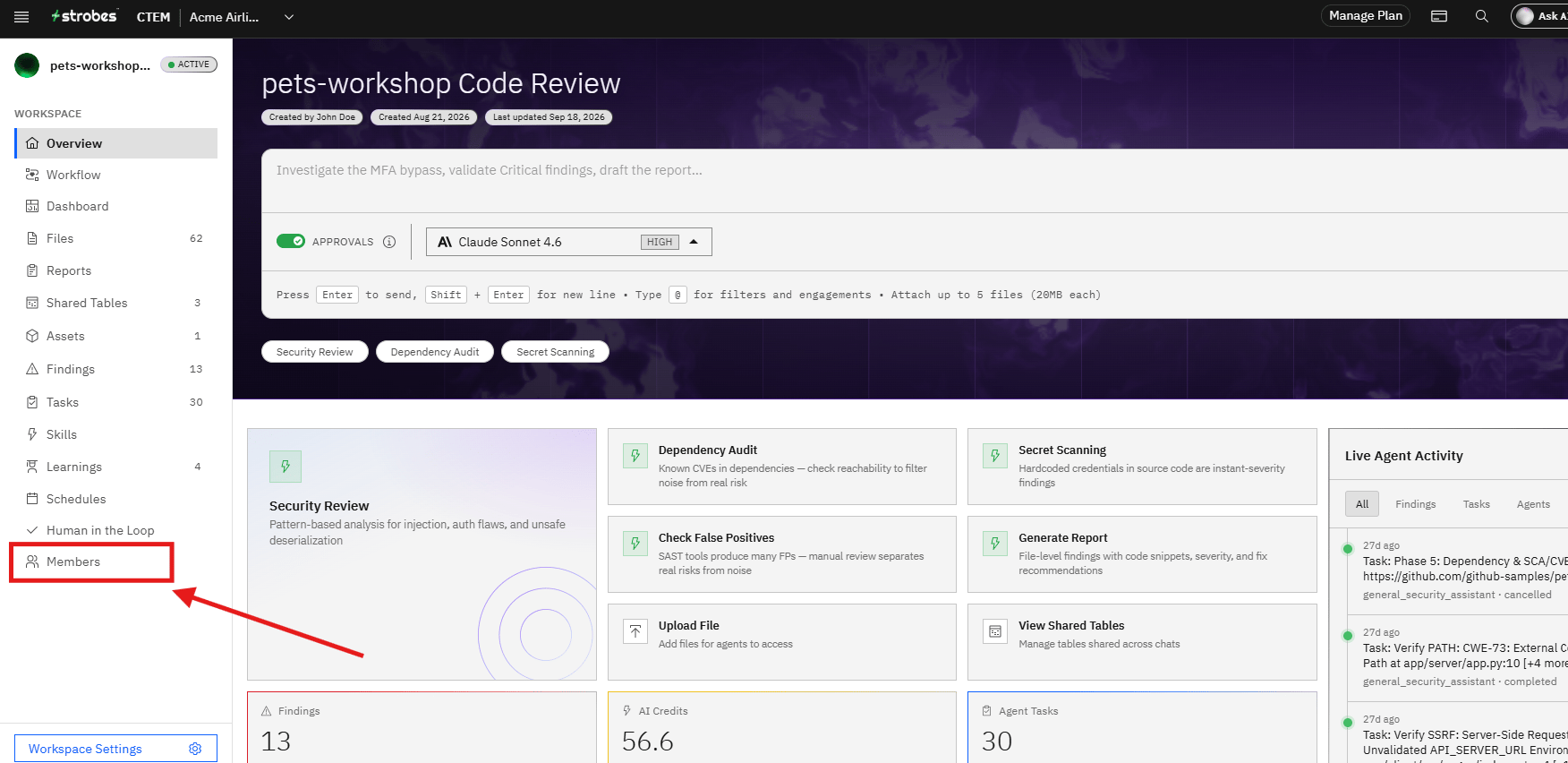The width and height of the screenshot is (1568, 763).
Task: Open Schedules in the sidebar
Action: tap(116, 499)
